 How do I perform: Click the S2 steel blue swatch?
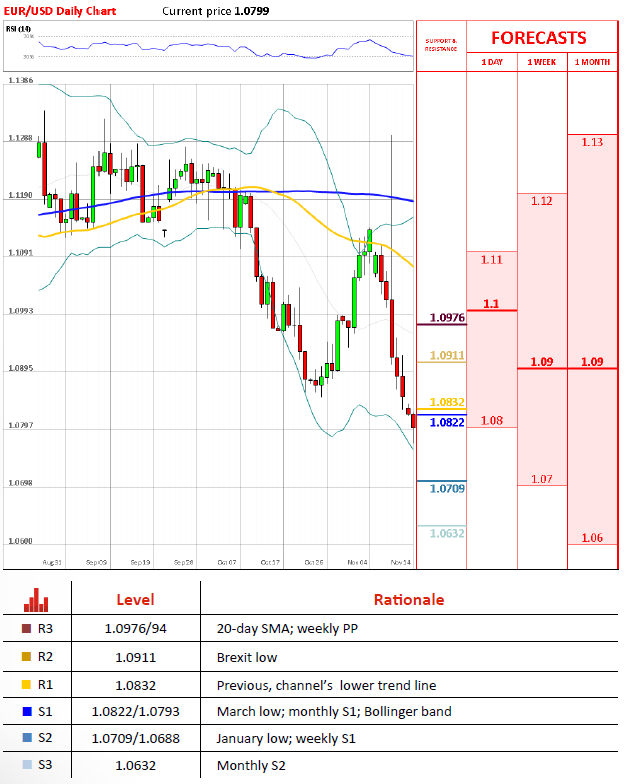[x=26, y=738]
